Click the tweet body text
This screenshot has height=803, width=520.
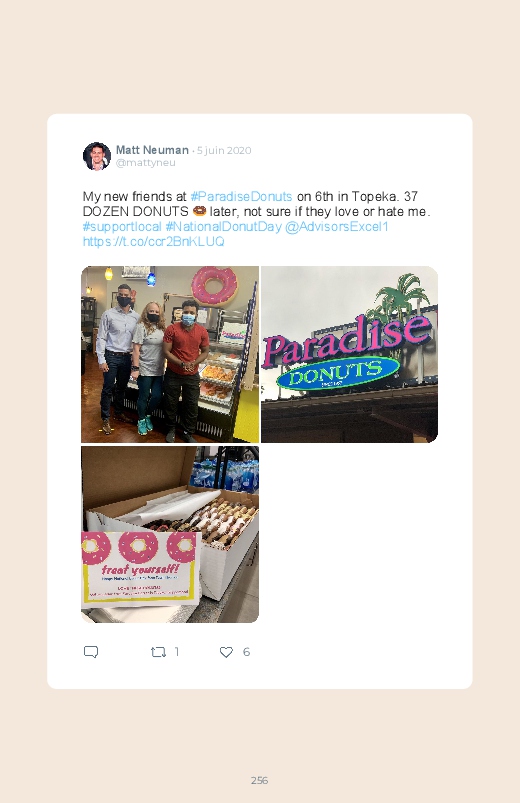[x=256, y=219]
